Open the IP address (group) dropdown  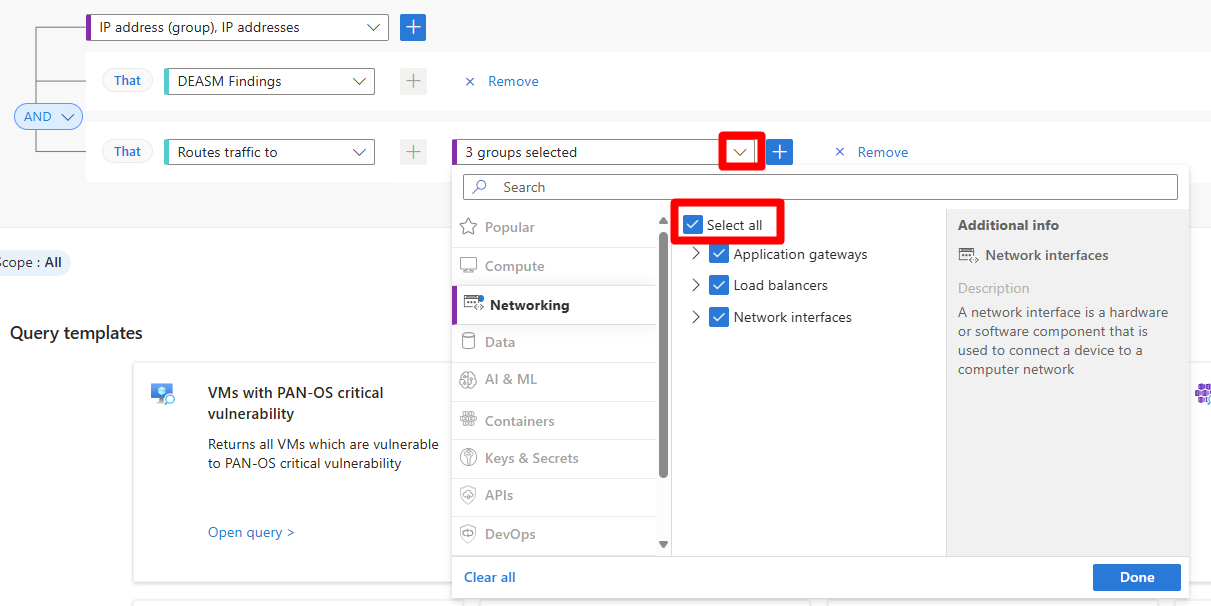click(238, 27)
